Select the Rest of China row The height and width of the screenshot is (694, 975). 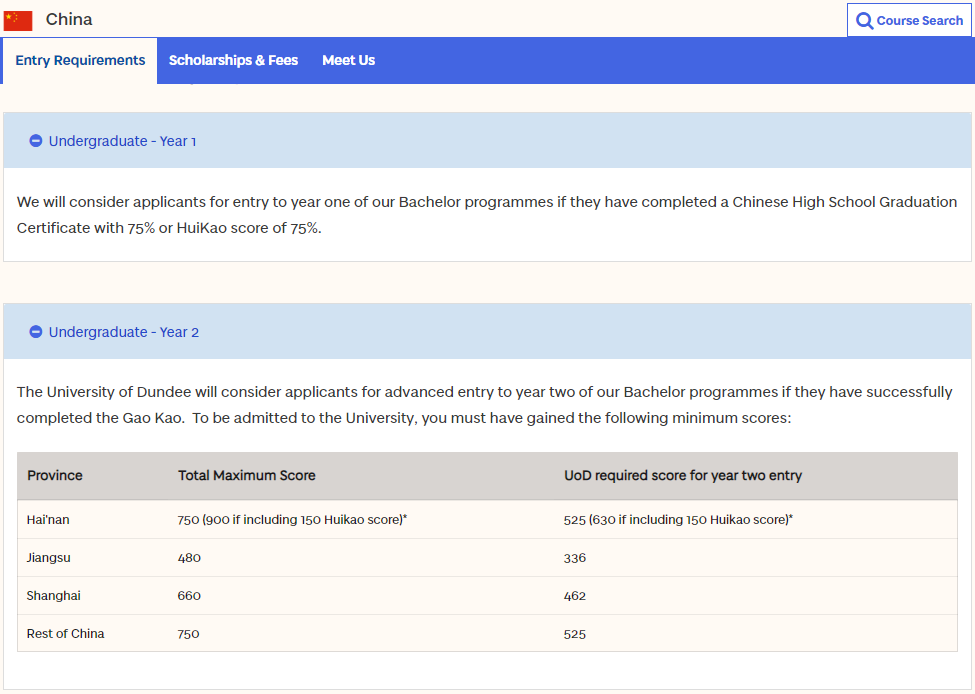pos(488,634)
